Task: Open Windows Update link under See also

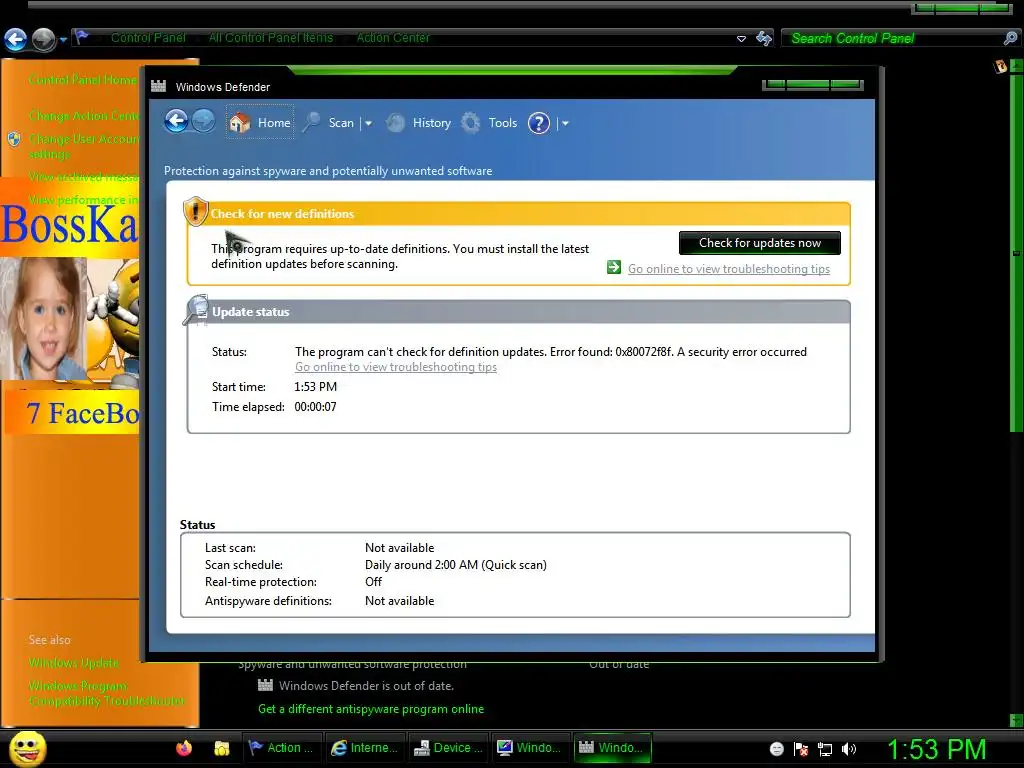Action: [x=74, y=663]
